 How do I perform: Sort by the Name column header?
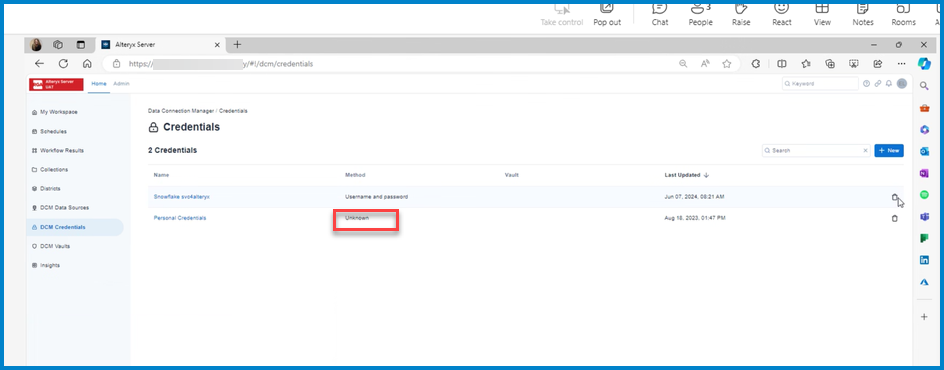coord(161,175)
